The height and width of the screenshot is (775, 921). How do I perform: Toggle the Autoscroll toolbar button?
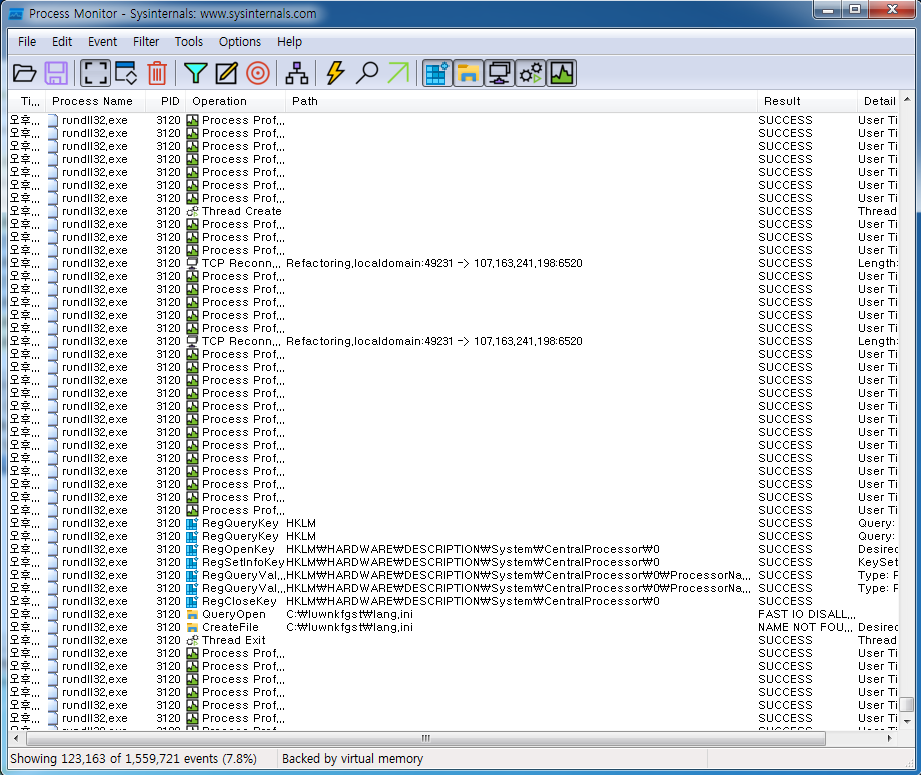(126, 73)
